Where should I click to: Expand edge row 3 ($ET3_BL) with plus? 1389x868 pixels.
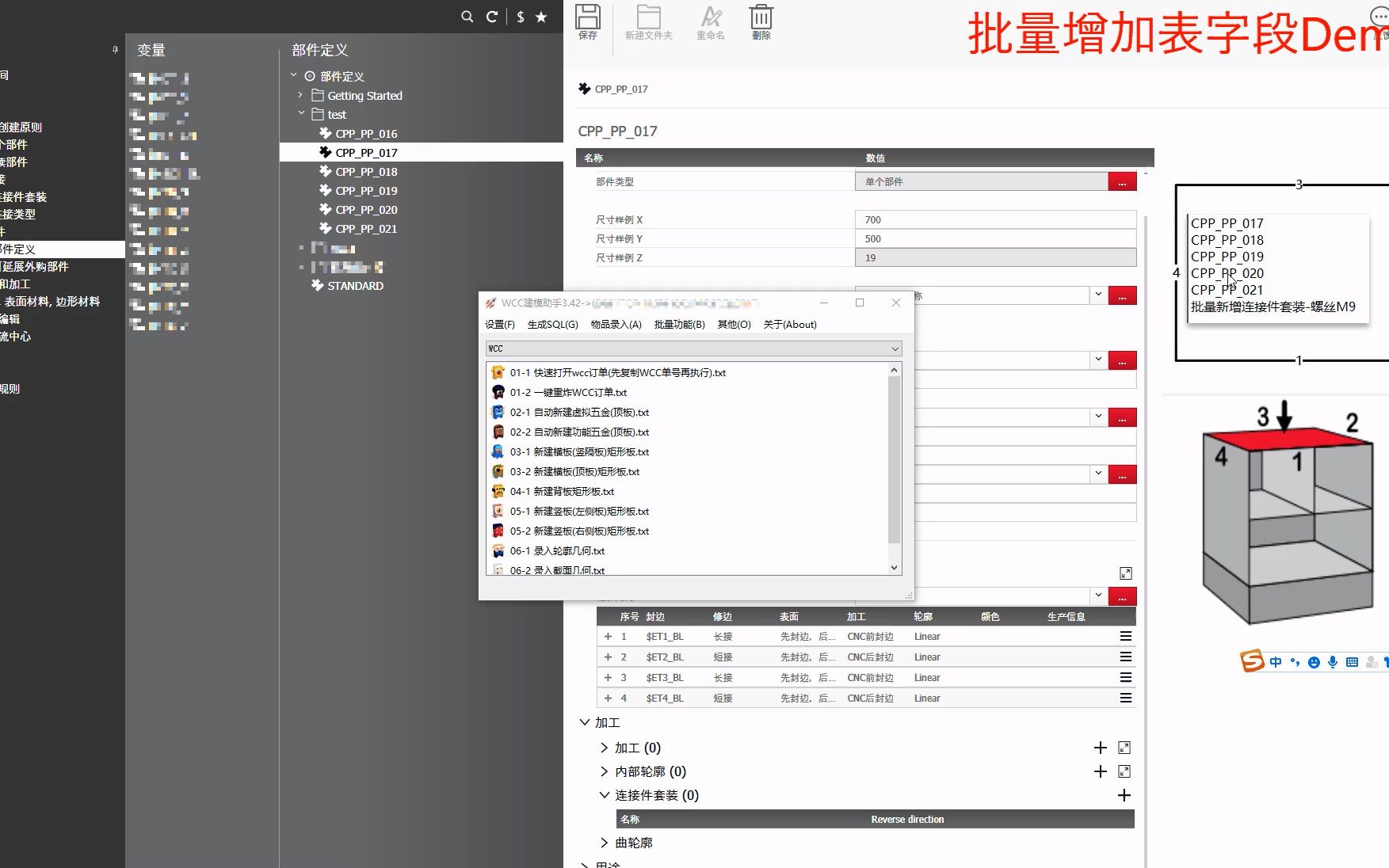(x=608, y=677)
